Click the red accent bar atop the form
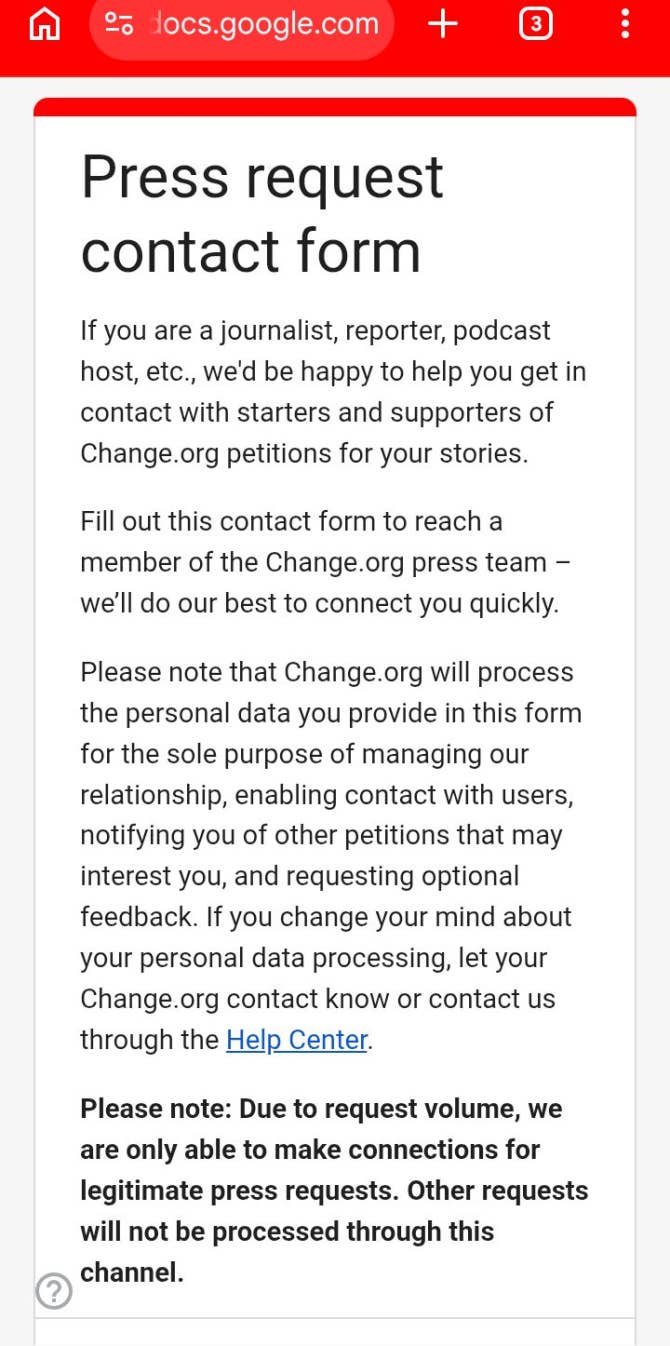The height and width of the screenshot is (1346, 670). pos(335,107)
